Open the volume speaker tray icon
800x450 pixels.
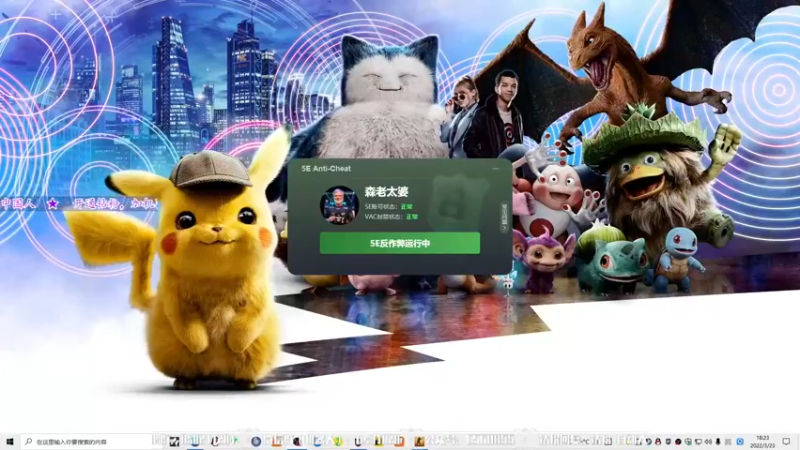point(708,441)
